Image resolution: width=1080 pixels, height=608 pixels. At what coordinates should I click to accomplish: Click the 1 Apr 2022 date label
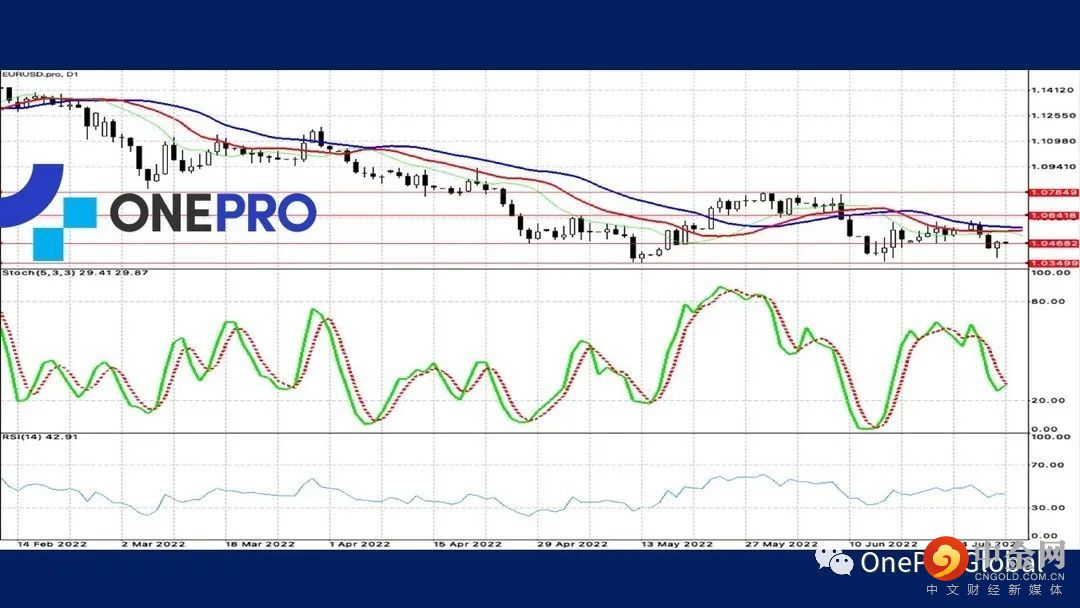tap(360, 544)
